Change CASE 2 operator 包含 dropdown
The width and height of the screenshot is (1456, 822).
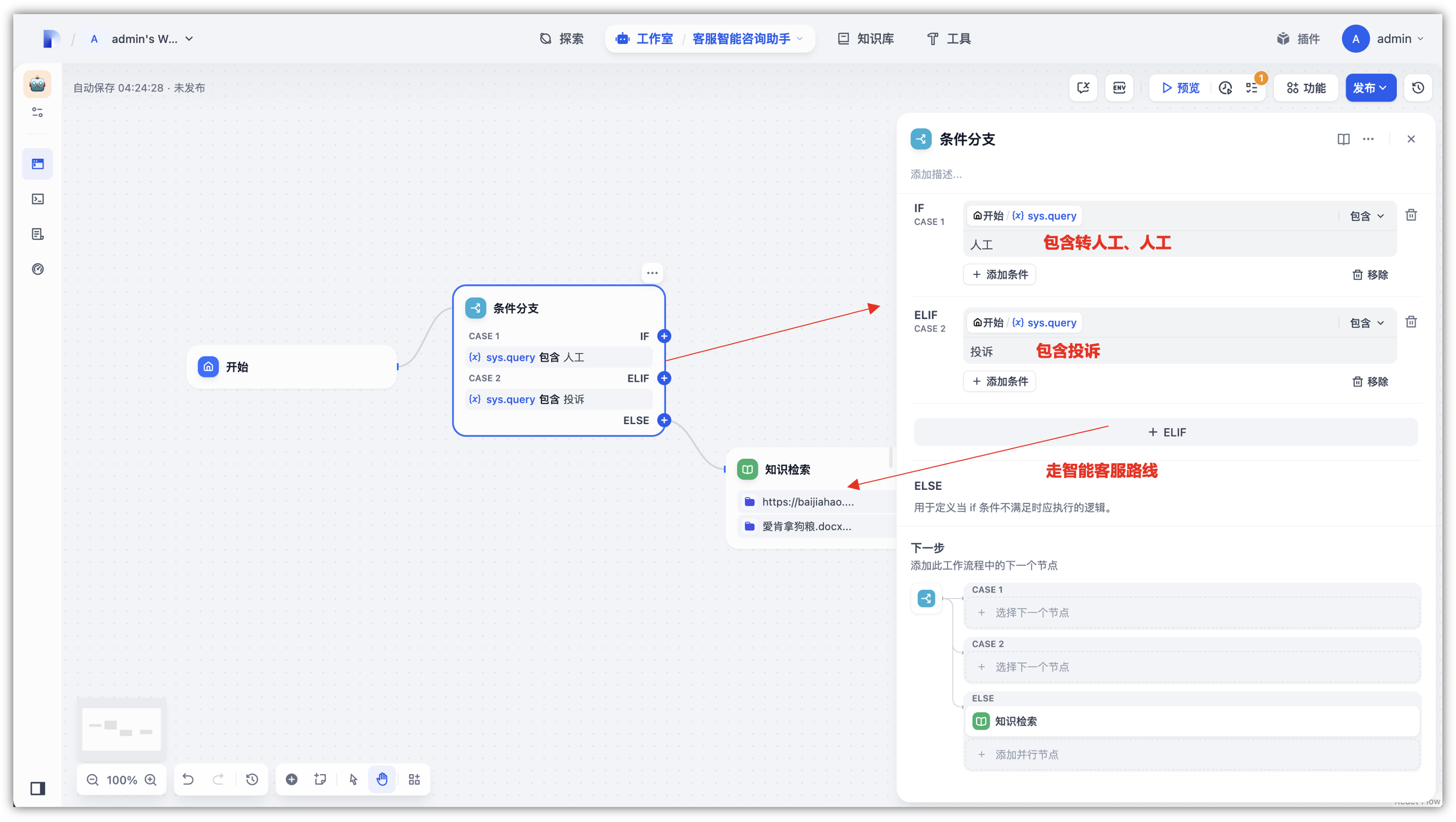click(1367, 323)
